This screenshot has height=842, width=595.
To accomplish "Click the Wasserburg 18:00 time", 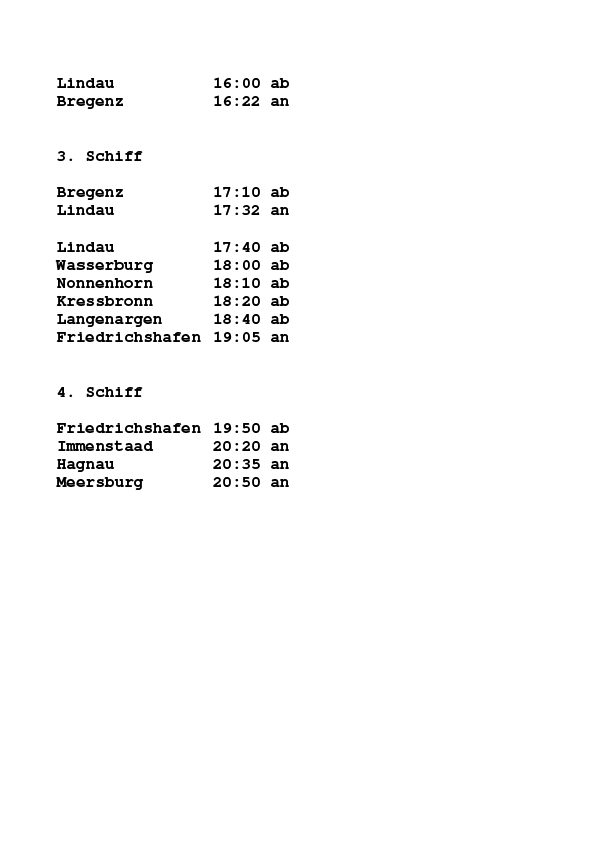I will 237,265.
